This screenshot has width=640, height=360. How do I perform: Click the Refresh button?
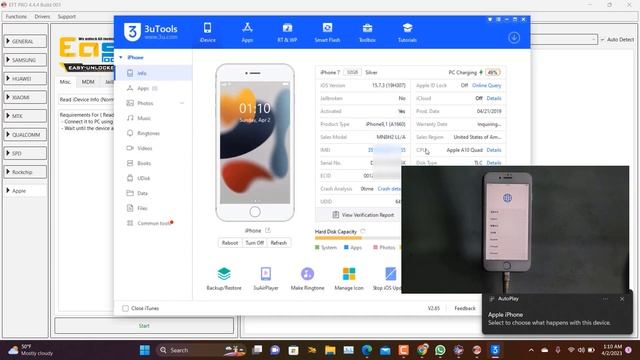click(279, 243)
